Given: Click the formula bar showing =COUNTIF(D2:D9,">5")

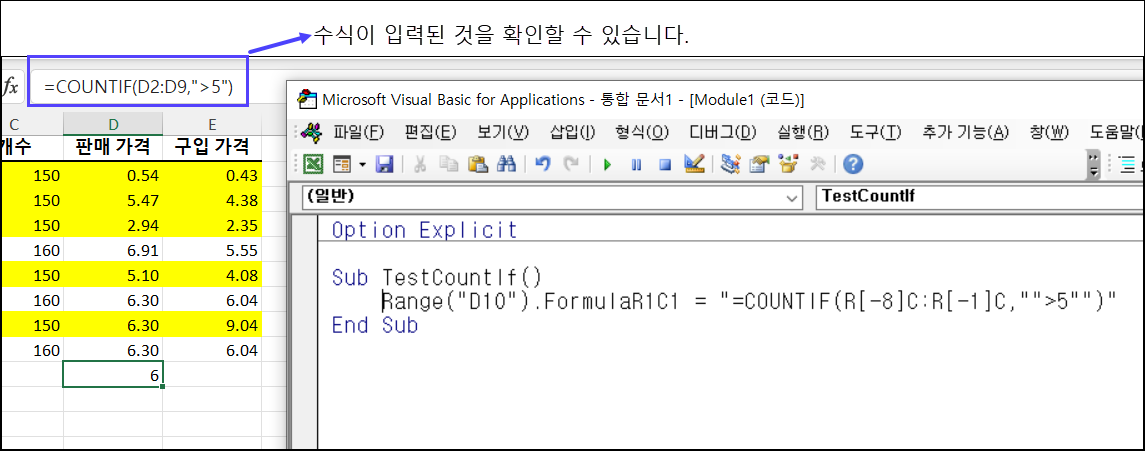Looking at the screenshot, I should tap(138, 87).
